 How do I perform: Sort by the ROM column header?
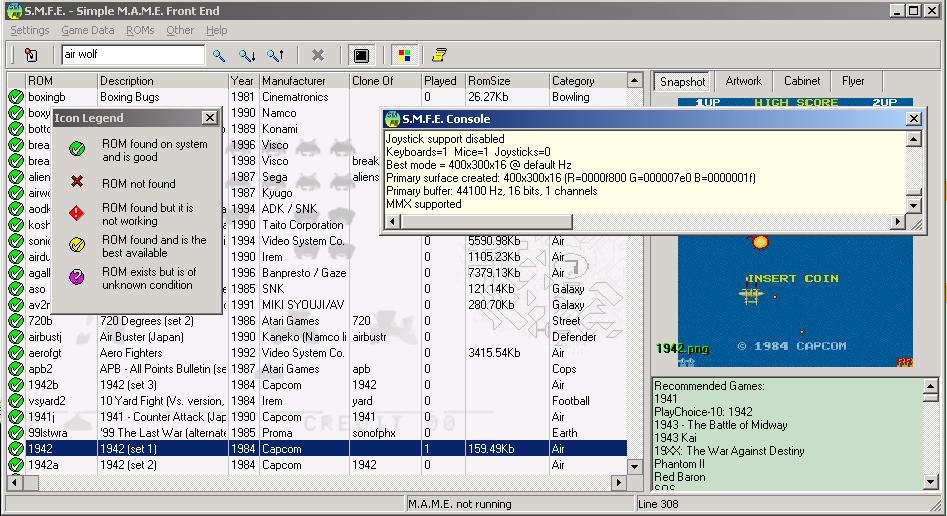coord(61,80)
